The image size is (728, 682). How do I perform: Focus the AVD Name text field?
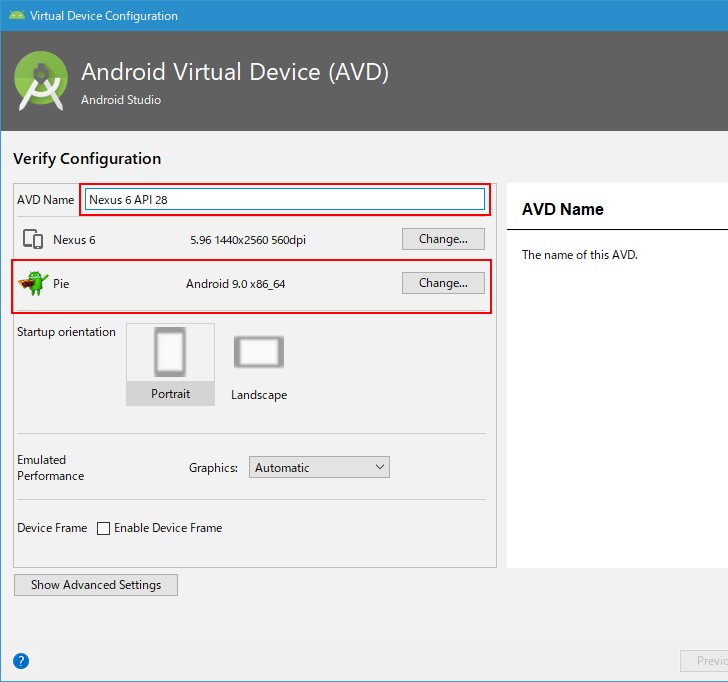click(285, 200)
